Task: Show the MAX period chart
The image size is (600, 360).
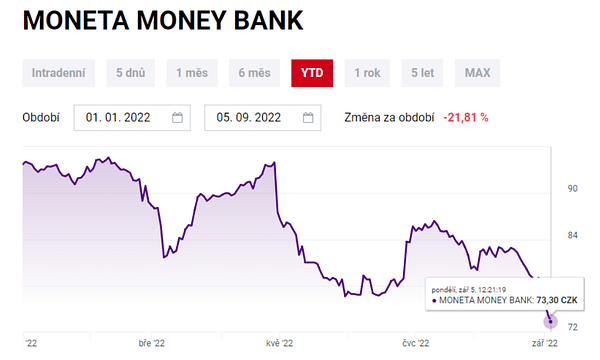Action: click(477, 73)
